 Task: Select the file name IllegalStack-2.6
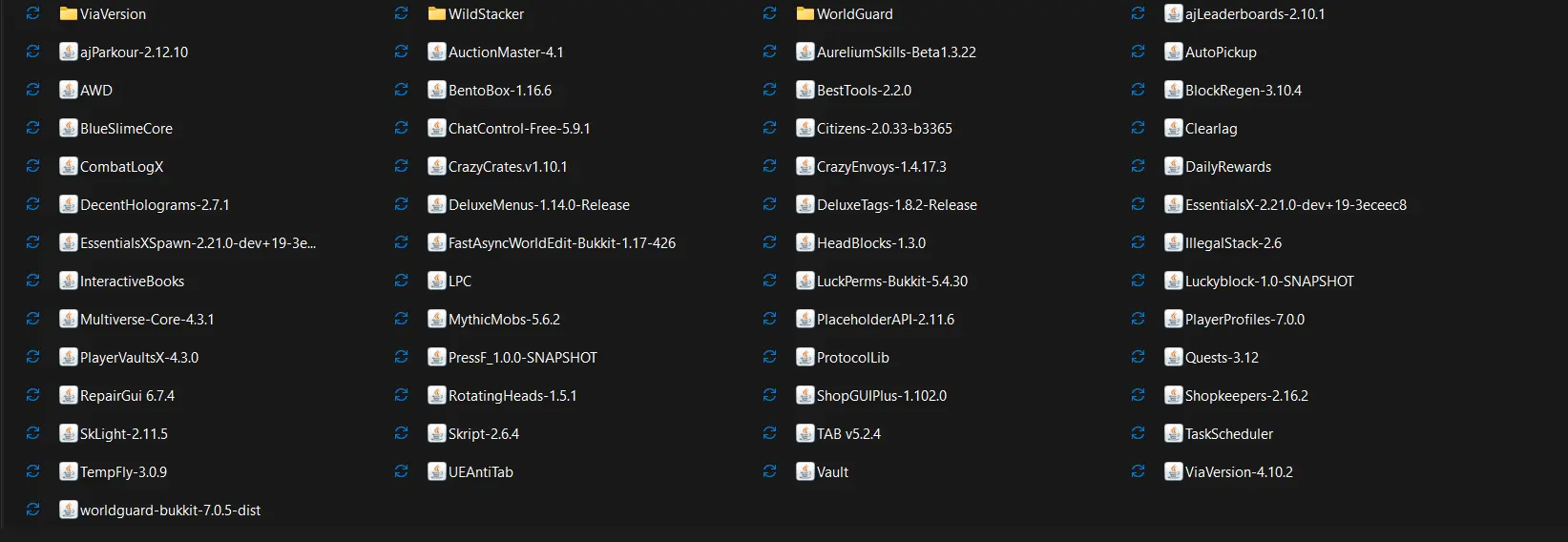pyautogui.click(x=1233, y=243)
